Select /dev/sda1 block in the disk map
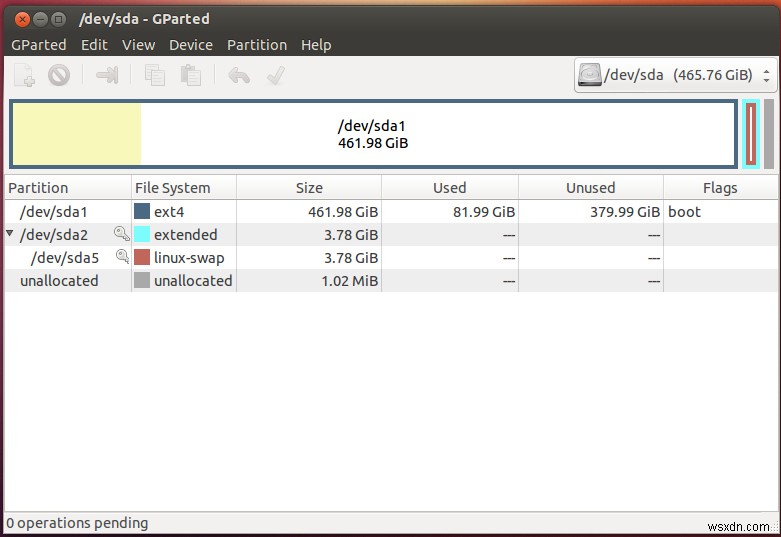 click(x=373, y=134)
